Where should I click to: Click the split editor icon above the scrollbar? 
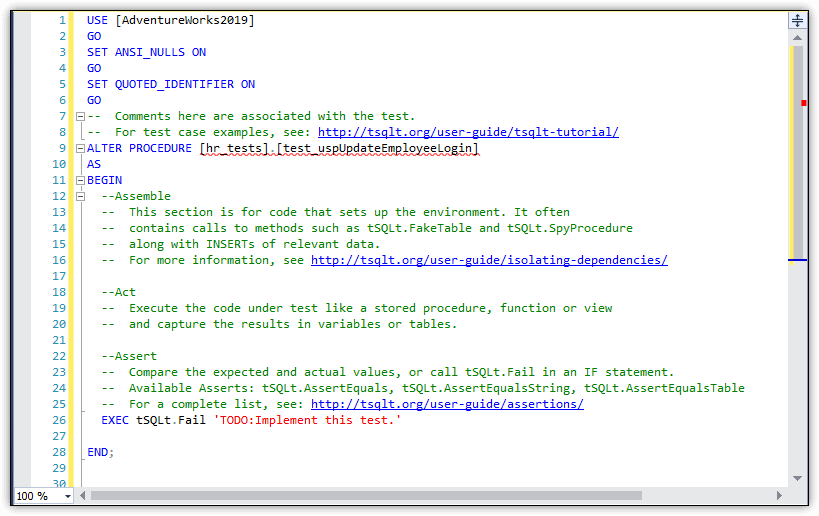(x=798, y=20)
